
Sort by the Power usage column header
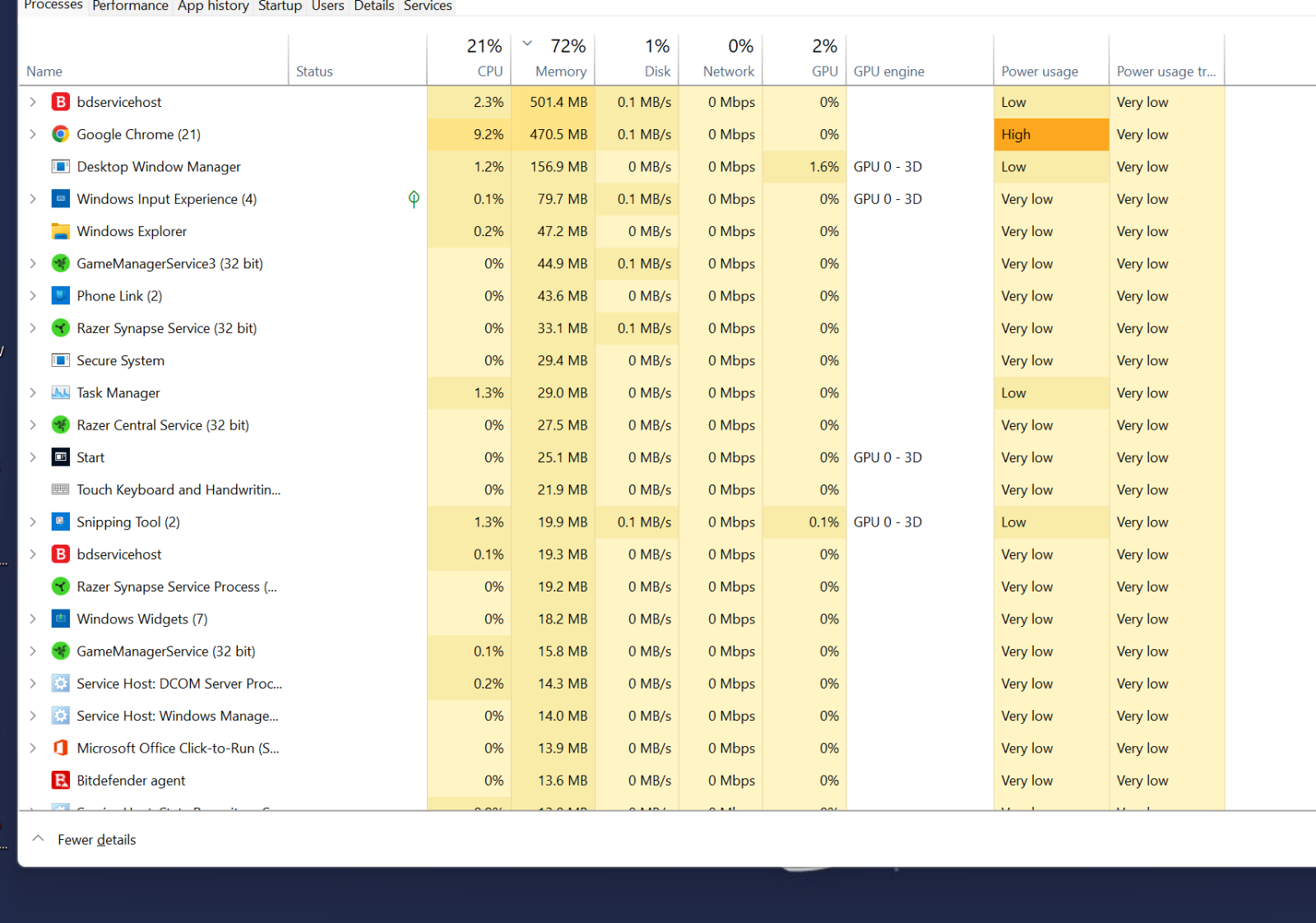1051,60
